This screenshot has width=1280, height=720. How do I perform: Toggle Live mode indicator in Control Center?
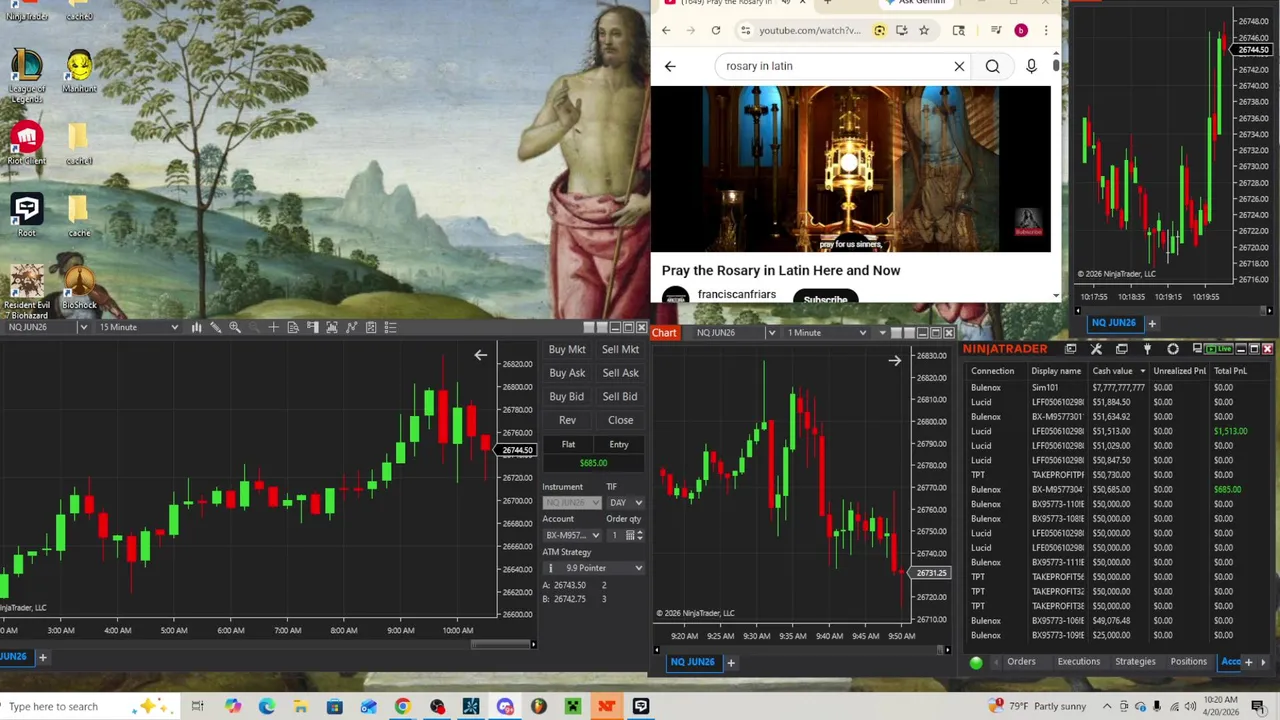coord(1218,349)
